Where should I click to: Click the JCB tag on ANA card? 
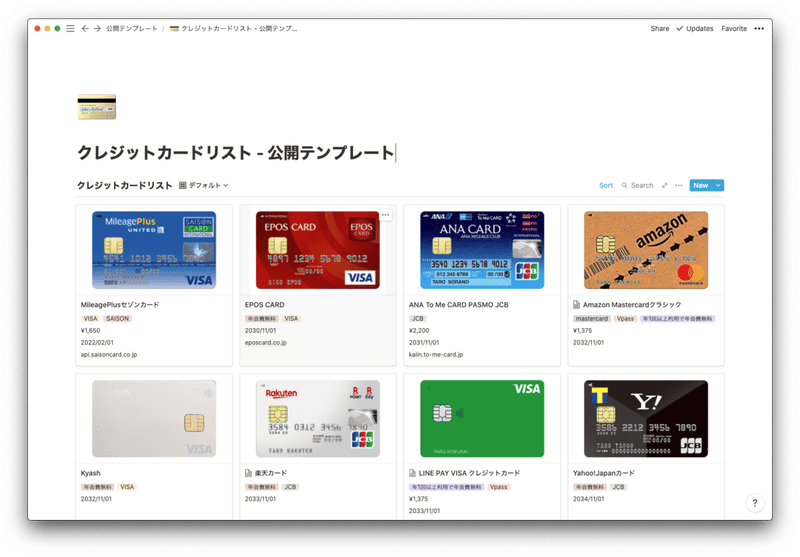coord(417,319)
